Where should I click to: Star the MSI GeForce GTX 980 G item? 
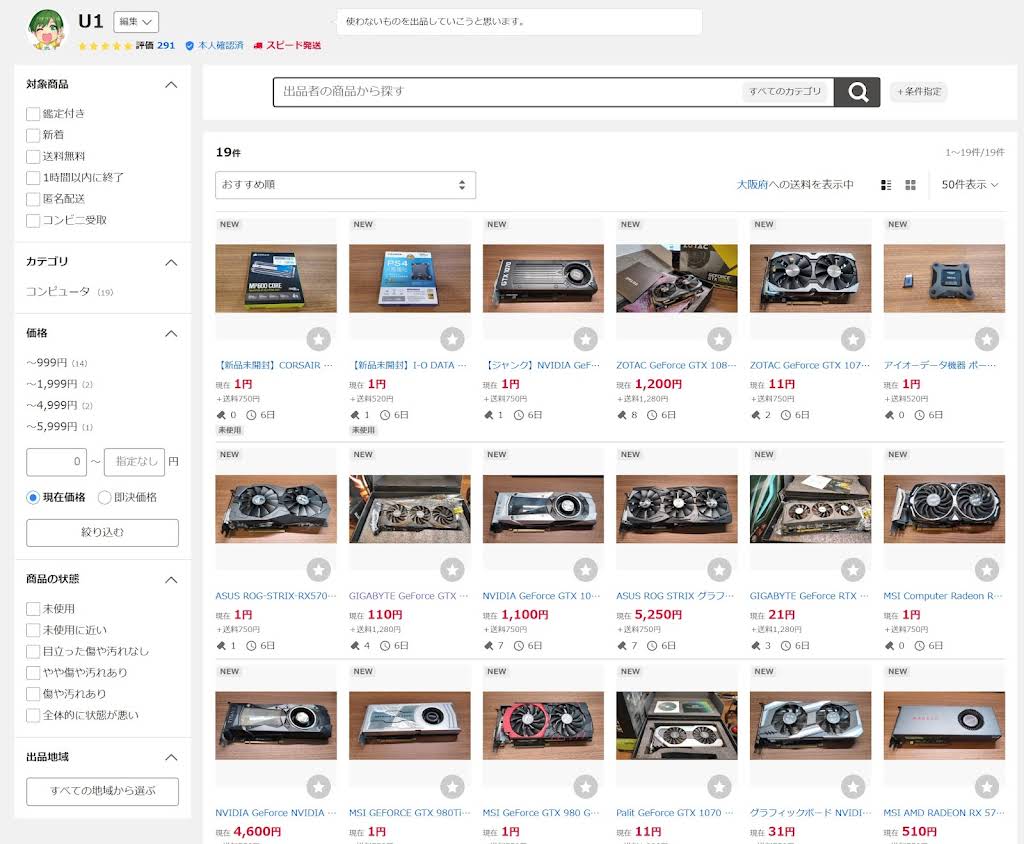[x=586, y=787]
